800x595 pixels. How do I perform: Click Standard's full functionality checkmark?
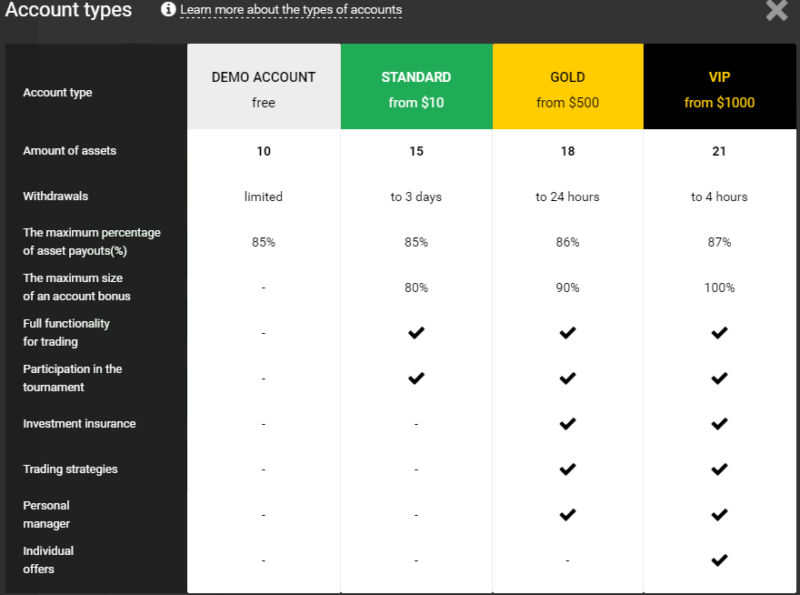pyautogui.click(x=416, y=333)
